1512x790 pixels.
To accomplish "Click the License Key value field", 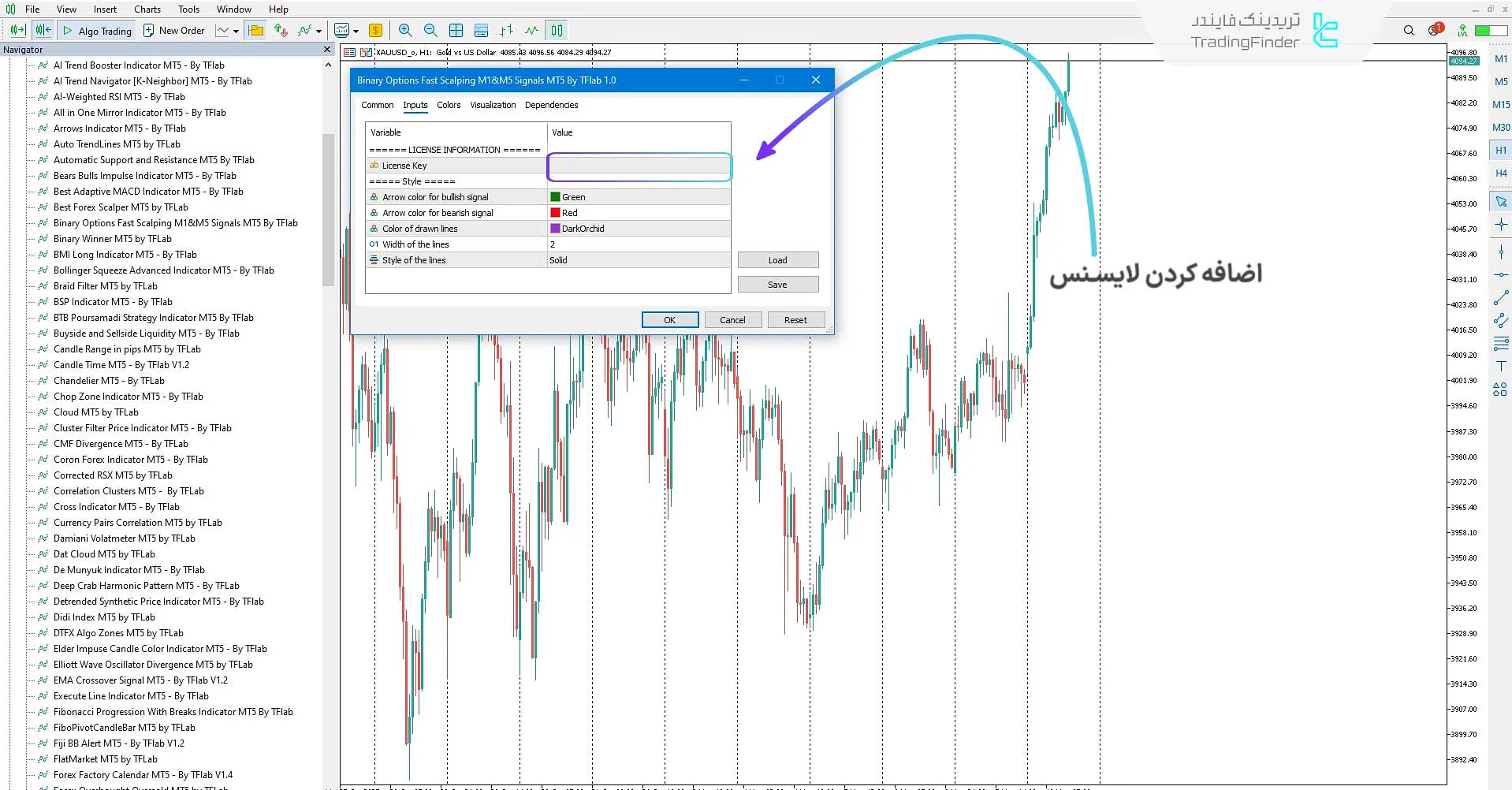I will tap(639, 166).
